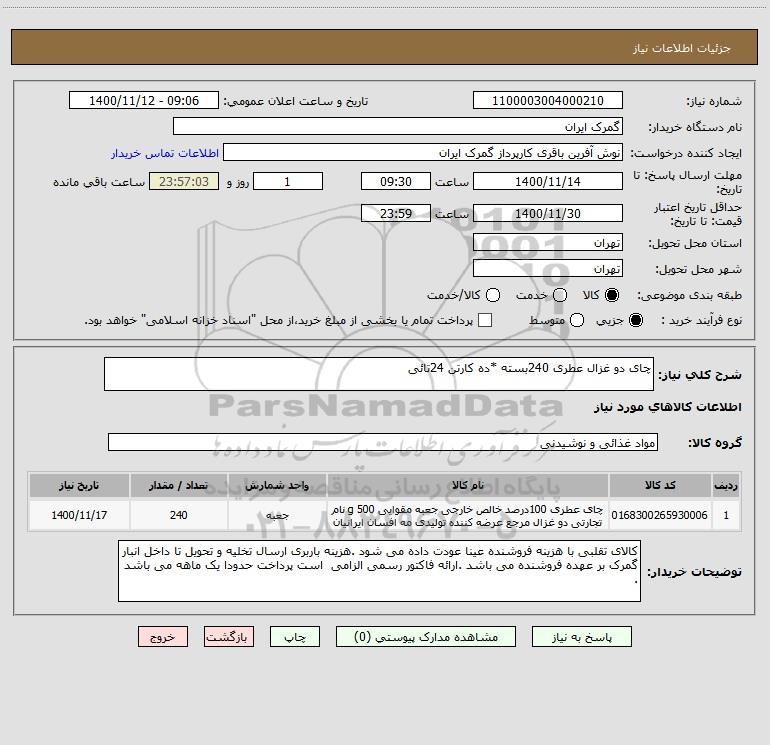The width and height of the screenshot is (770, 745).
Task: Click the product name cell چای عطری 100درصد
Action: [468, 515]
